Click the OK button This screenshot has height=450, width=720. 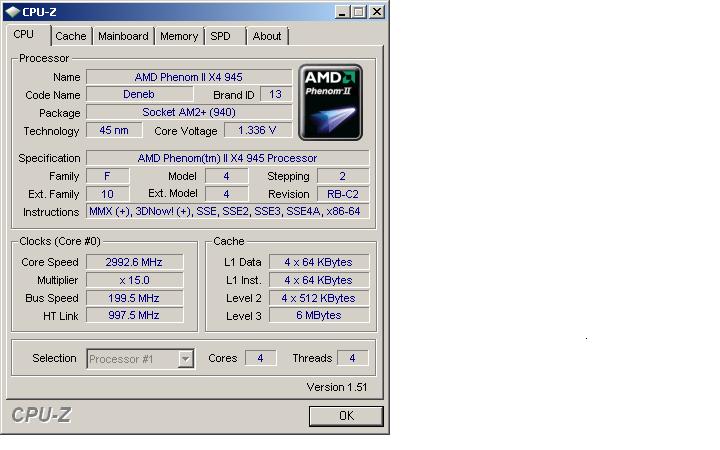[346, 416]
